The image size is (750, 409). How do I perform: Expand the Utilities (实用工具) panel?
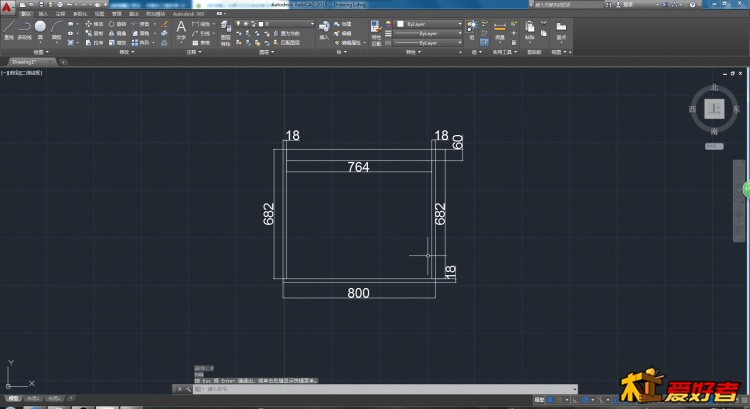tap(505, 52)
